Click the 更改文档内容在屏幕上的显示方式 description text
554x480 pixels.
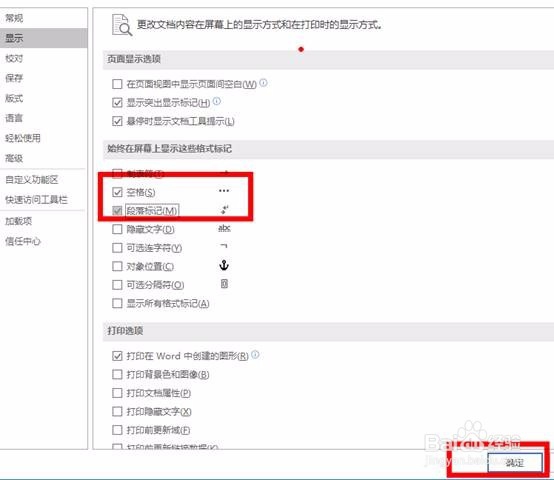[x=259, y=25]
